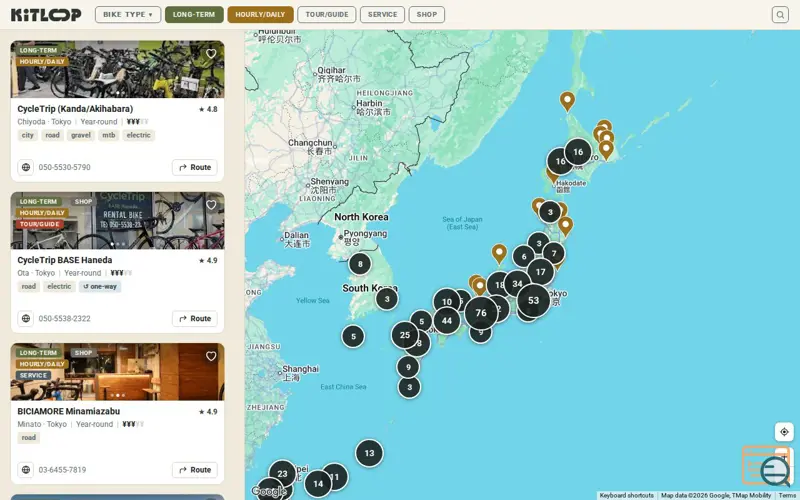Open the 13 cluster marker in the ocean

point(369,453)
